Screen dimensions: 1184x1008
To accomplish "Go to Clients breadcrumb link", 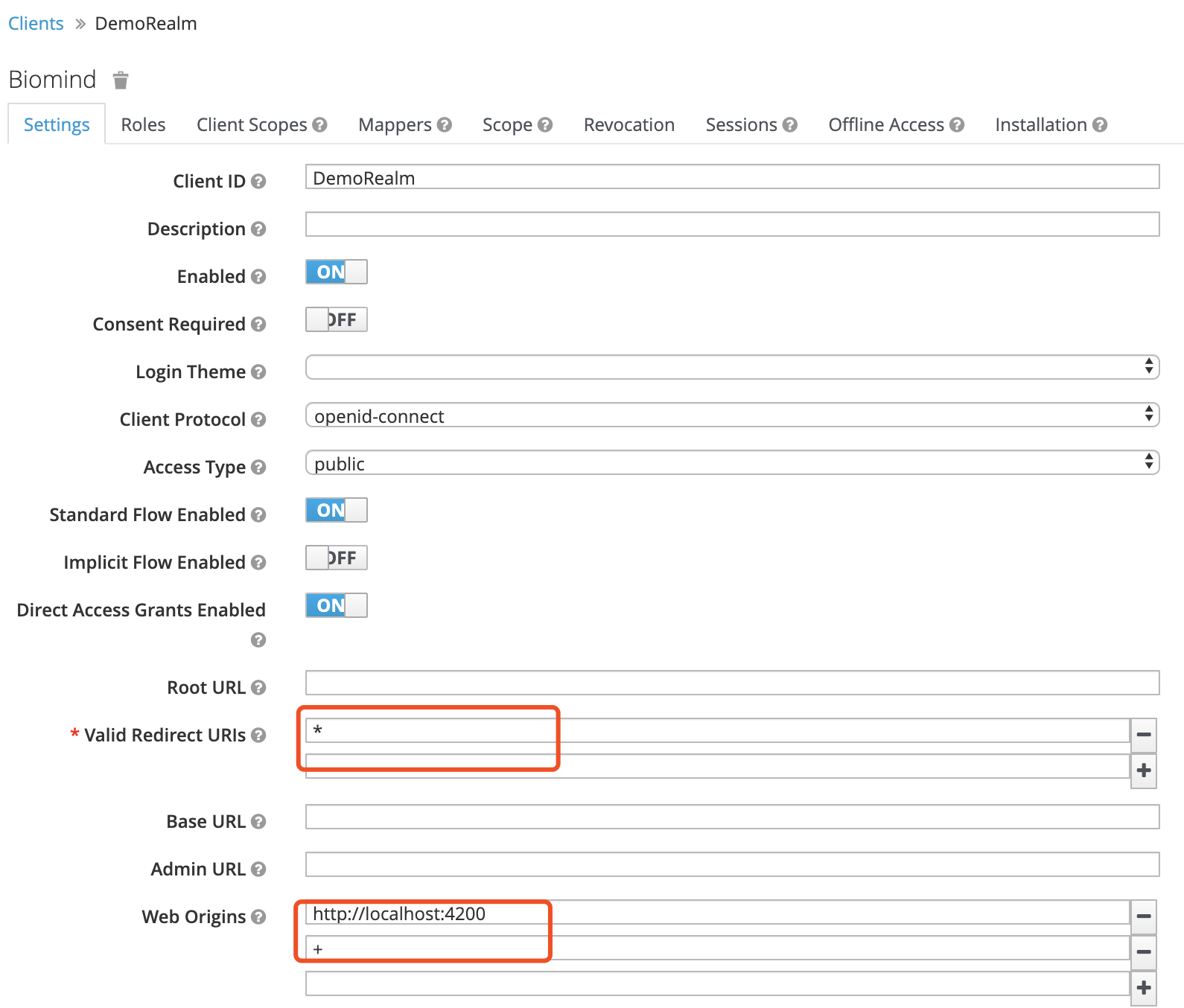I will (x=36, y=24).
